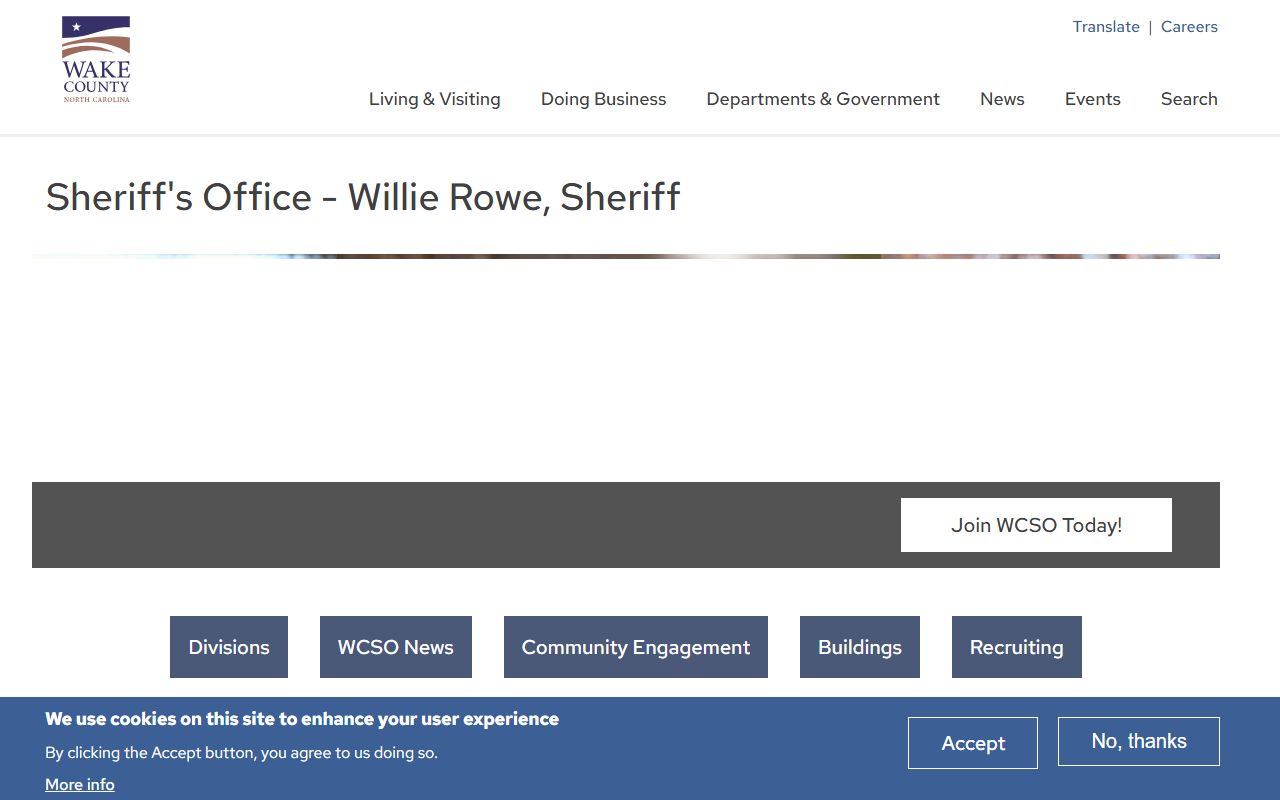Image resolution: width=1280 pixels, height=800 pixels.
Task: Open the Buildings section
Action: click(x=860, y=647)
